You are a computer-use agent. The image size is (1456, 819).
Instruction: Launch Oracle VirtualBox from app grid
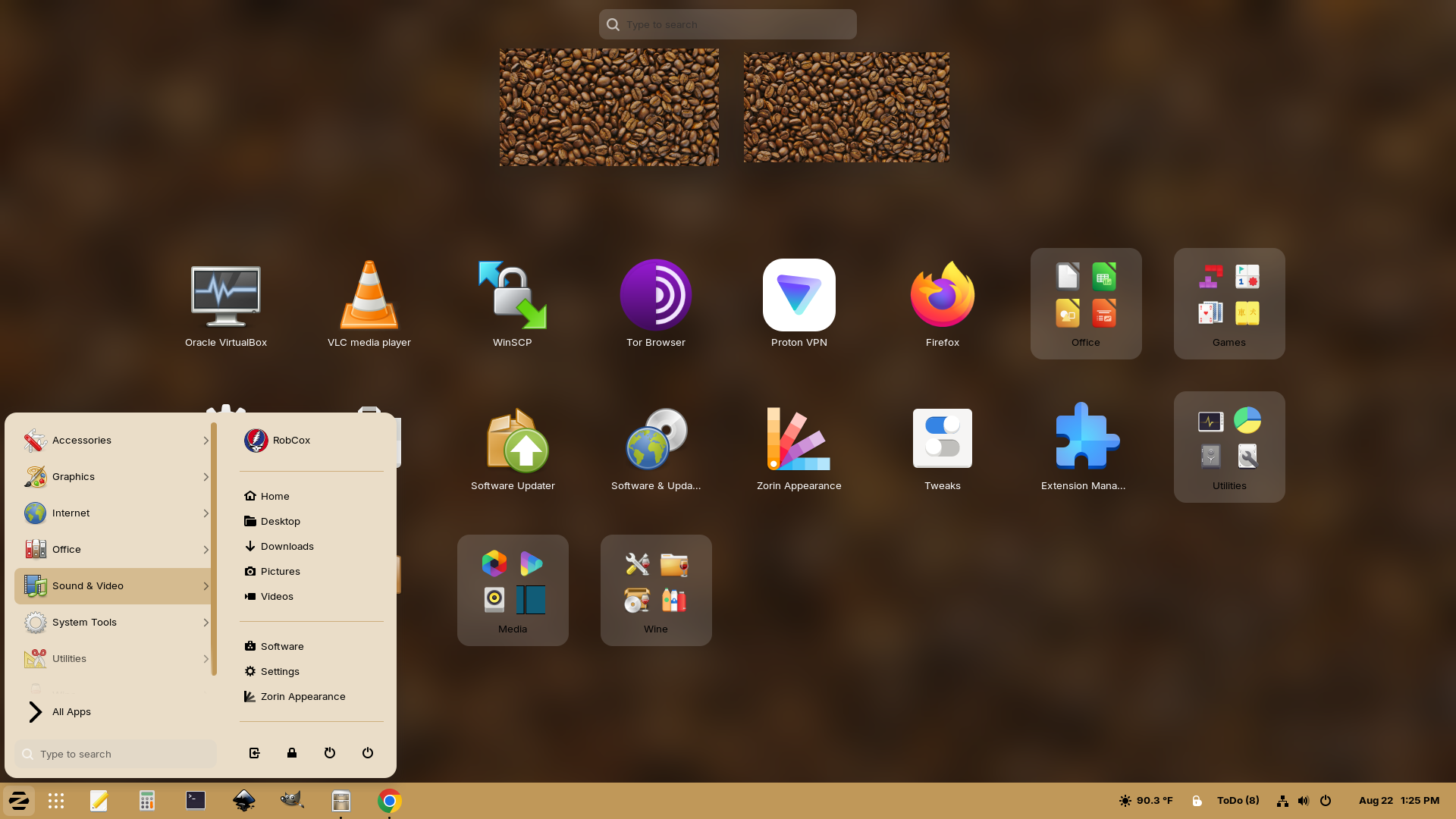click(x=225, y=303)
